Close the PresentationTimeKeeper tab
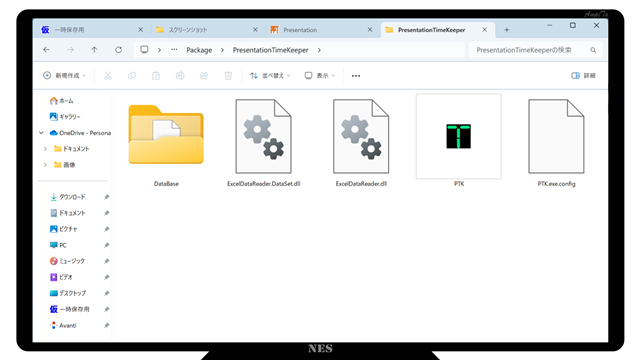Image resolution: width=640 pixels, height=360 pixels. [x=484, y=30]
